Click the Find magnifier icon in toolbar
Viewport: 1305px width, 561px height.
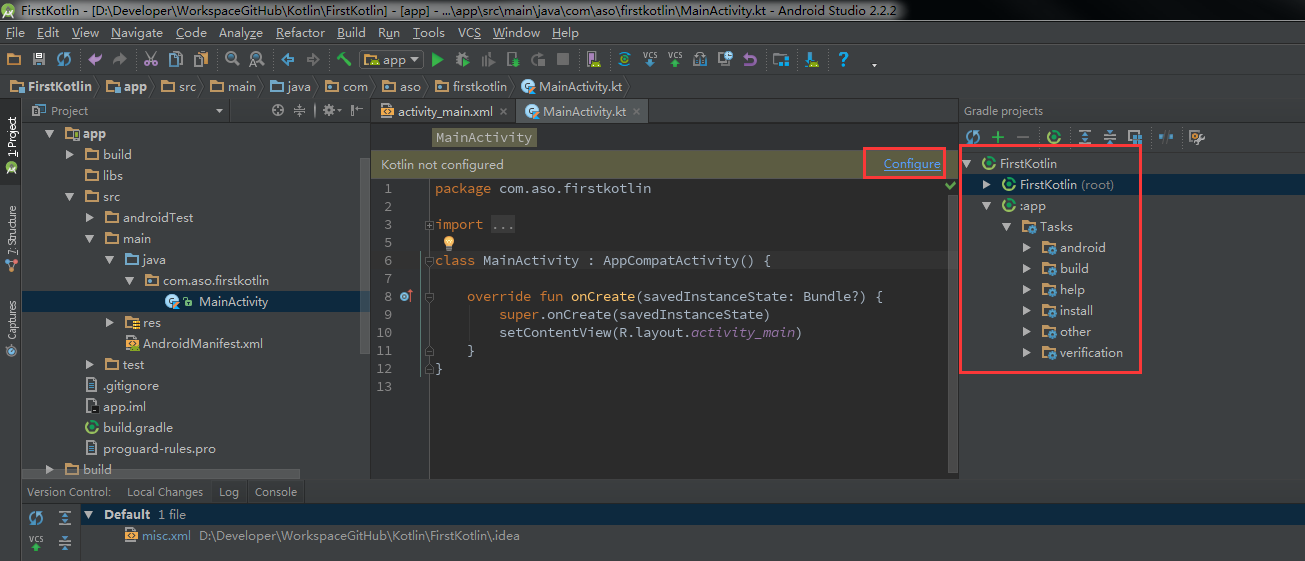coord(232,60)
